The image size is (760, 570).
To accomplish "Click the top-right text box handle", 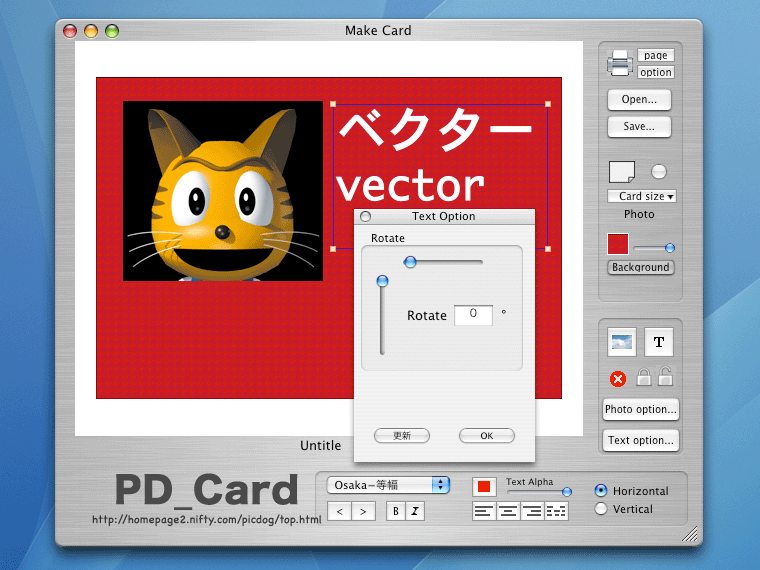I will click(x=548, y=104).
